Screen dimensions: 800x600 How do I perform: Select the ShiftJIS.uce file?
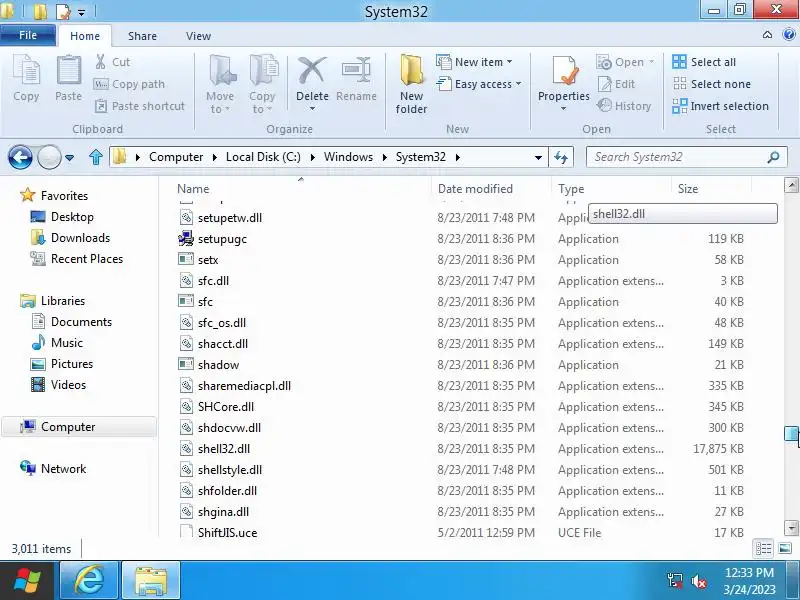(462, 533)
